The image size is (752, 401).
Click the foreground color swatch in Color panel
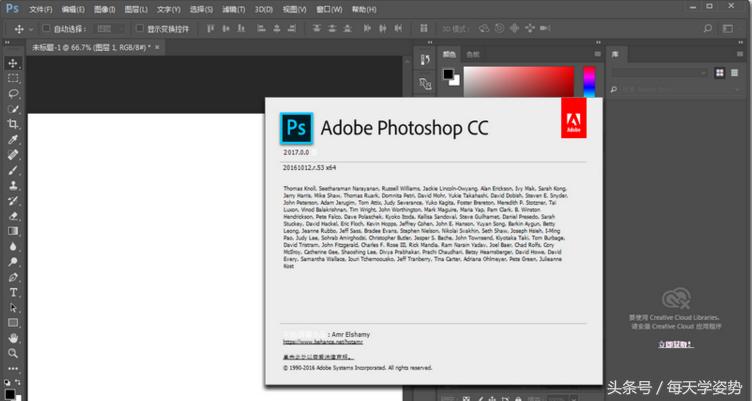(x=448, y=74)
